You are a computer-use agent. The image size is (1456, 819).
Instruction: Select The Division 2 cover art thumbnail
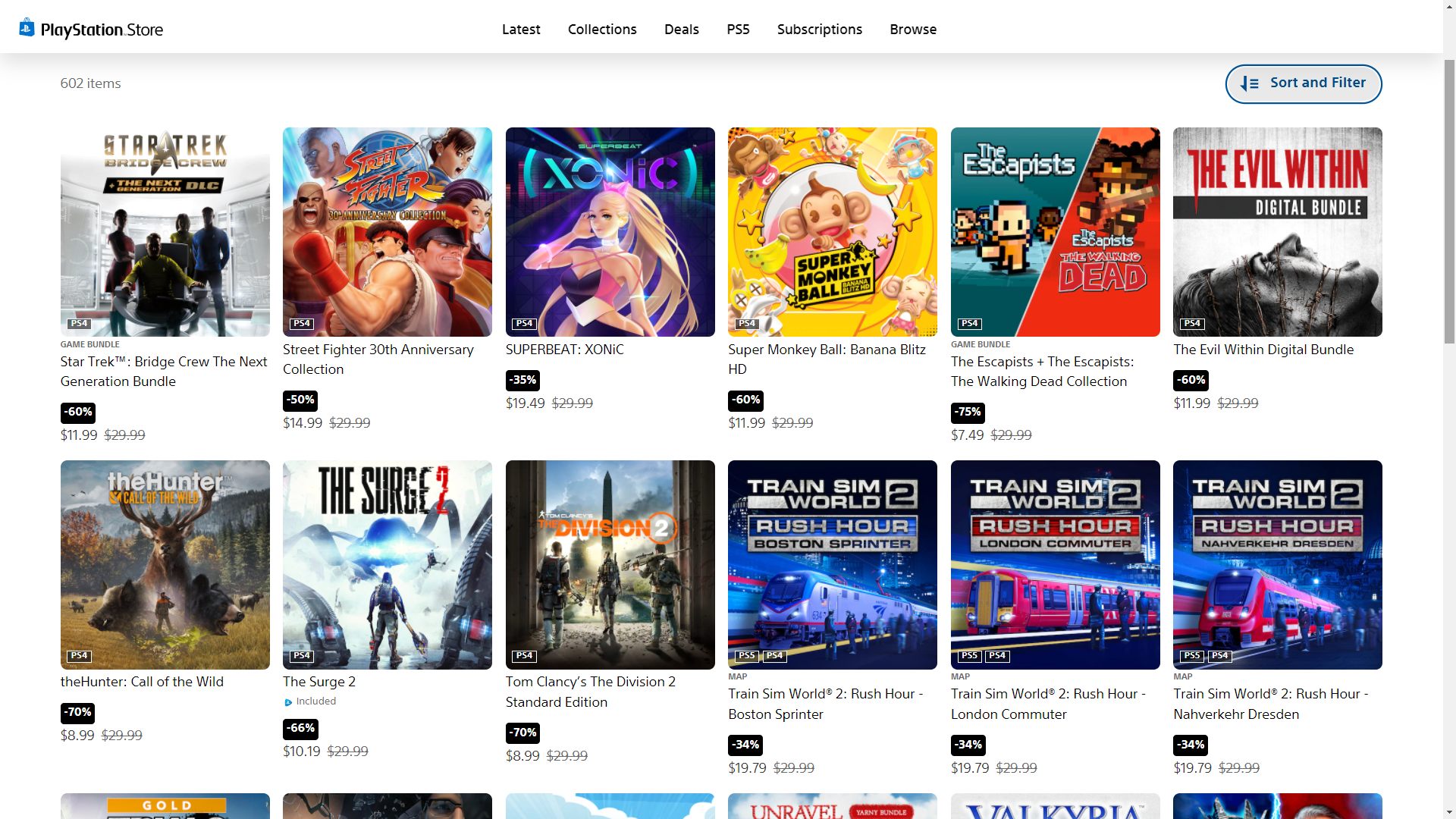tap(610, 565)
